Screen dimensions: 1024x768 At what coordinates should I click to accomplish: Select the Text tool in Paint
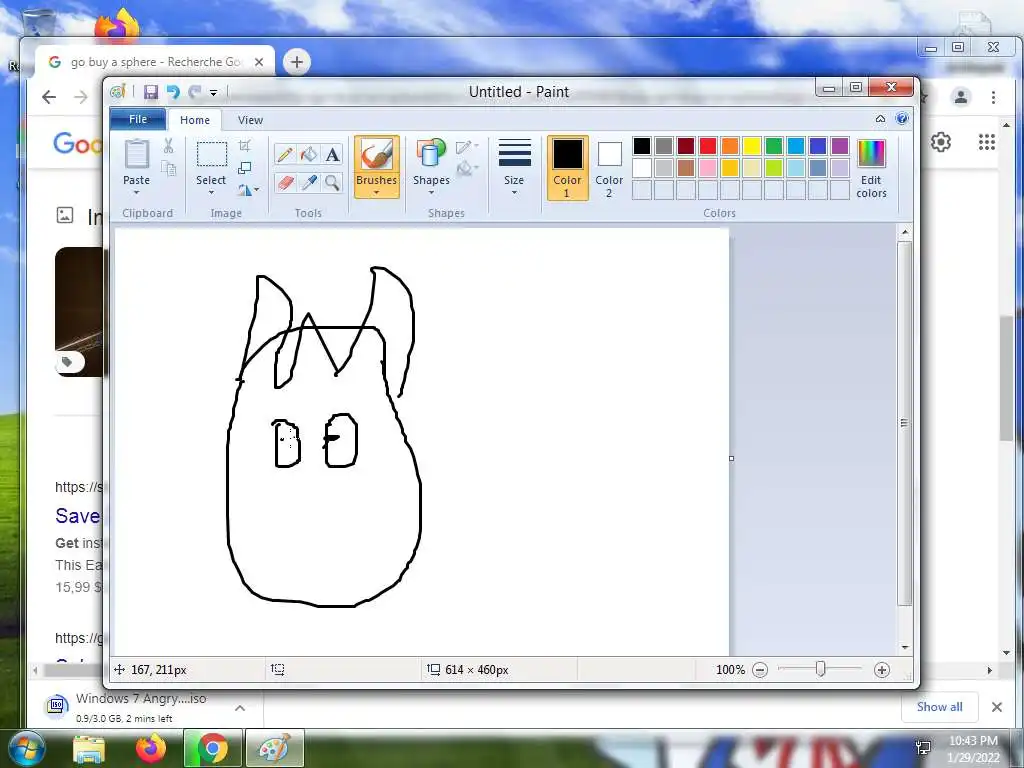pos(332,155)
